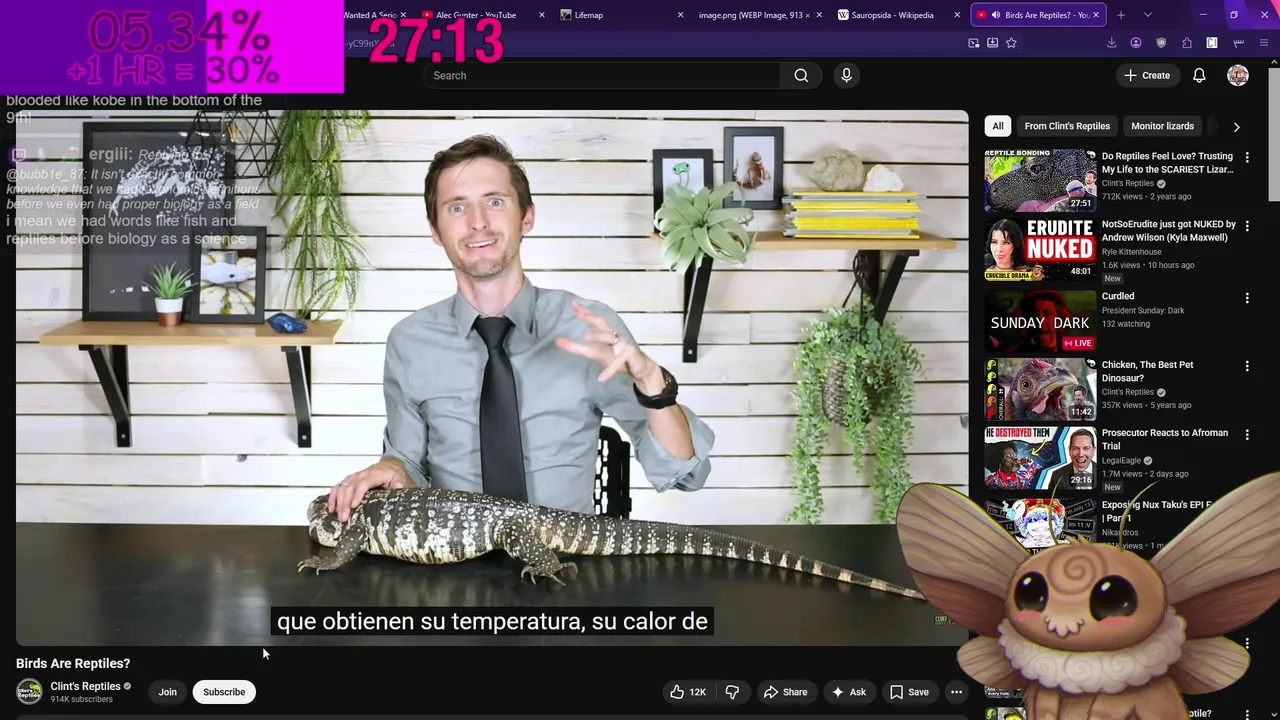Open more actions ellipsis under video

click(x=956, y=692)
